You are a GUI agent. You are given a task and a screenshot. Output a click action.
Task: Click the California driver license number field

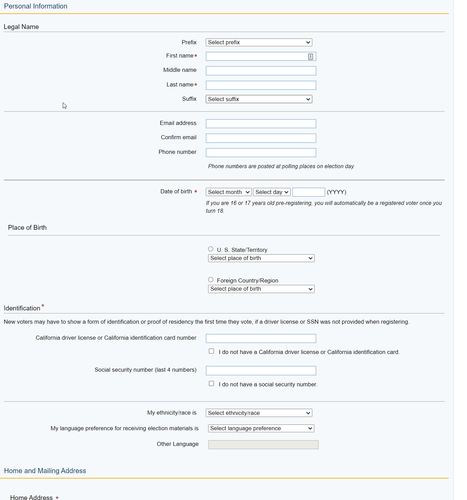pyautogui.click(x=261, y=338)
